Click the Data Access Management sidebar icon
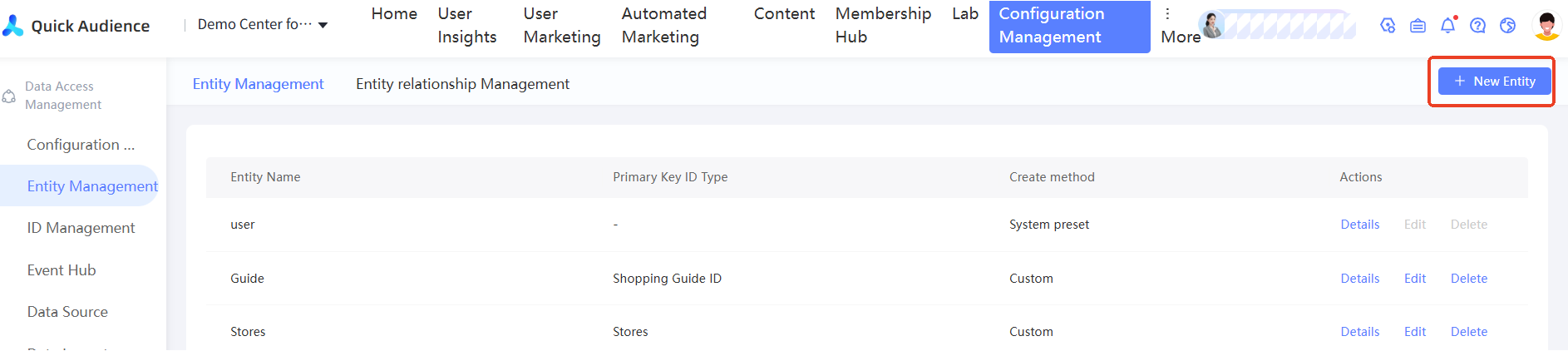Viewport: 1568px width, 351px height. tap(9, 96)
